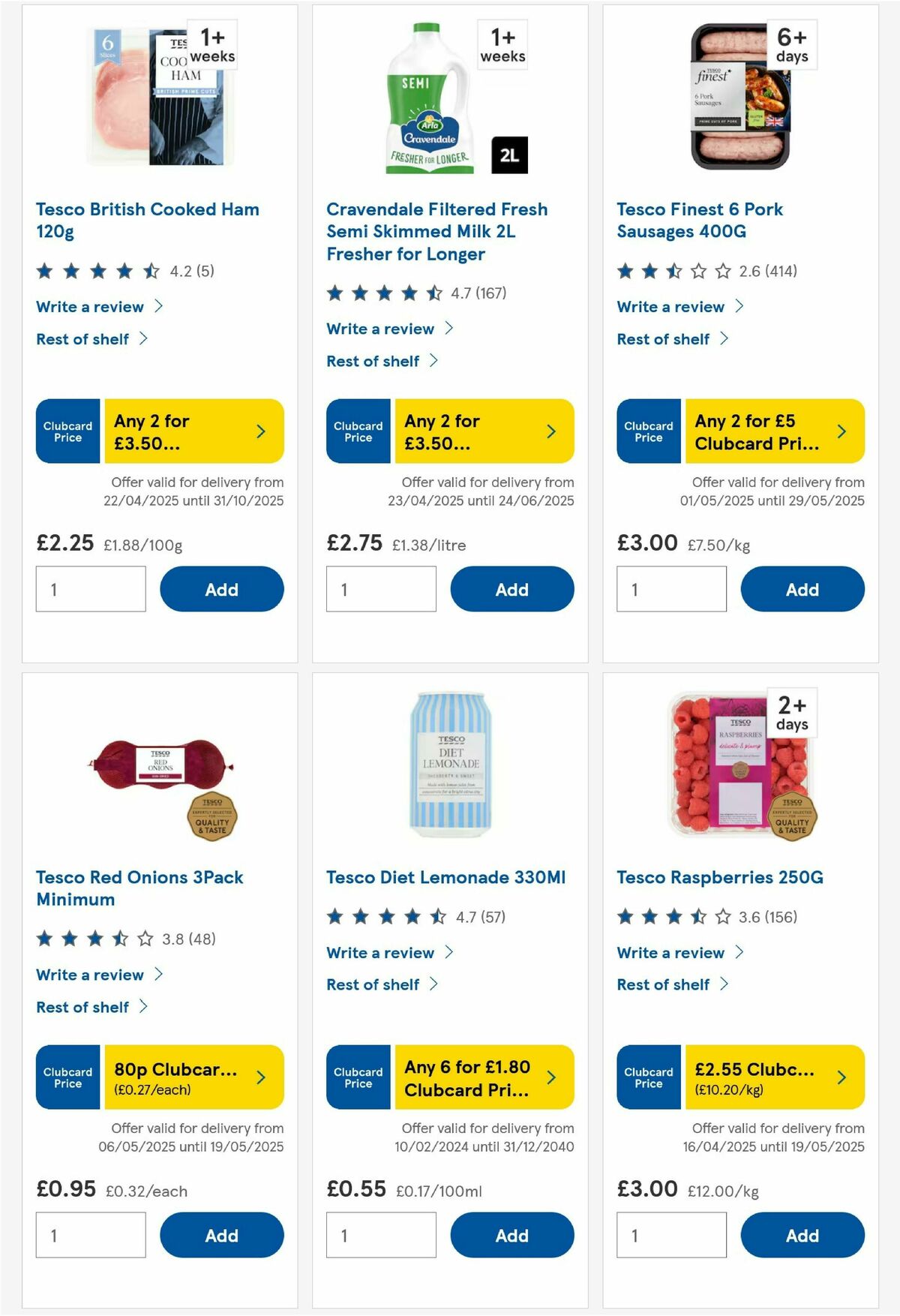Click the quantity field for Tesco Finest Pork Sausages
The width and height of the screenshot is (900, 1316).
point(671,589)
